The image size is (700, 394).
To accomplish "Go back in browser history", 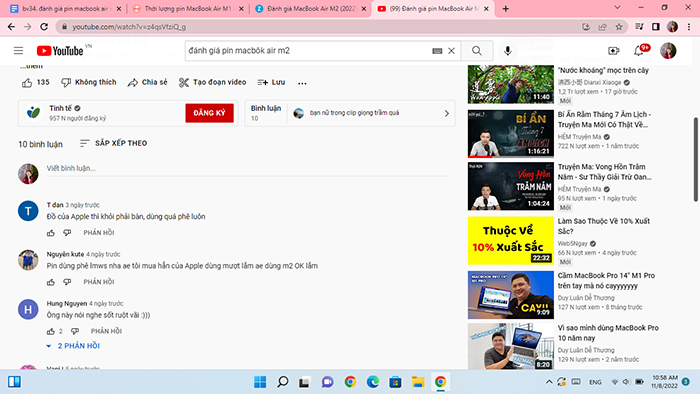I will [x=11, y=27].
